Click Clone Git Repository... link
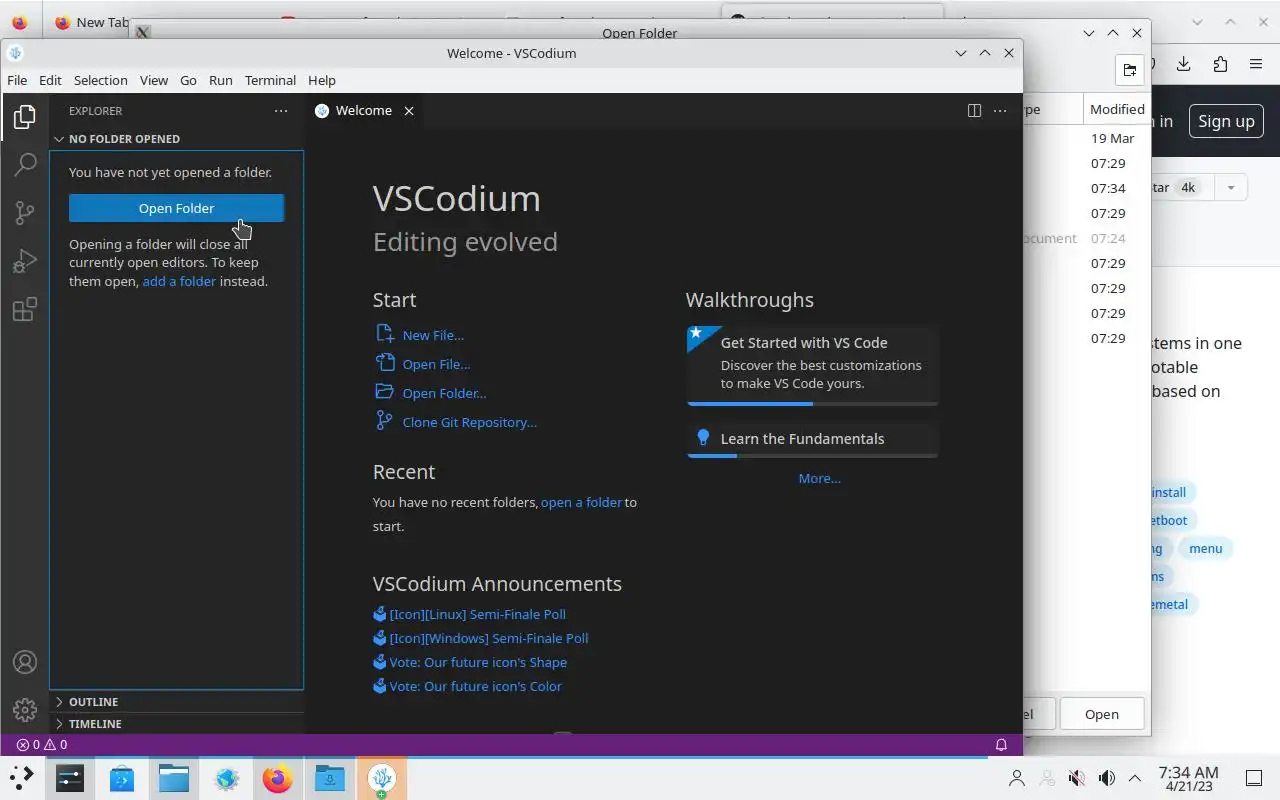Screen dimensions: 1280x800 coord(469,422)
